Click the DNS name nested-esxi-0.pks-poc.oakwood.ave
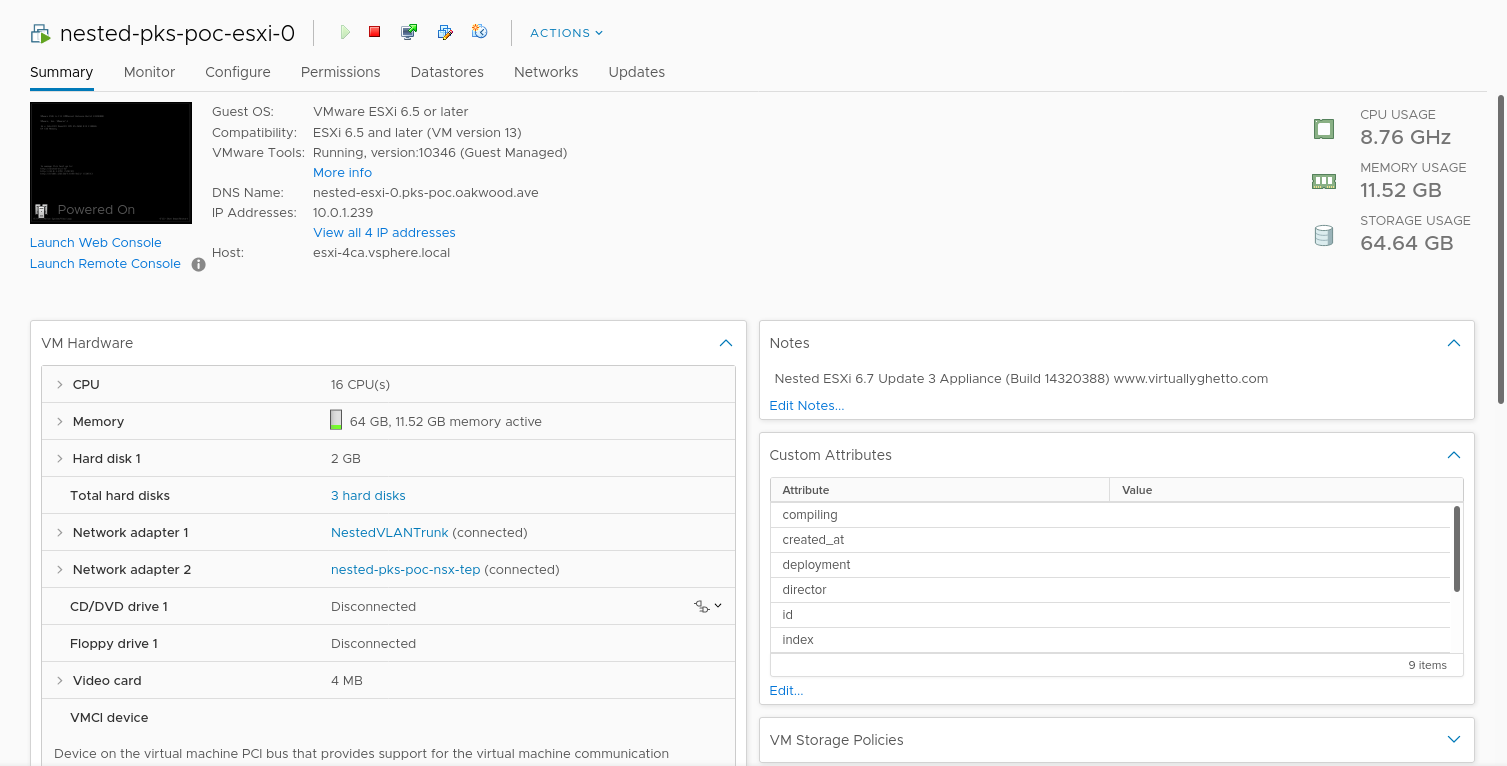Screen dimensions: 1507x766 (426, 193)
